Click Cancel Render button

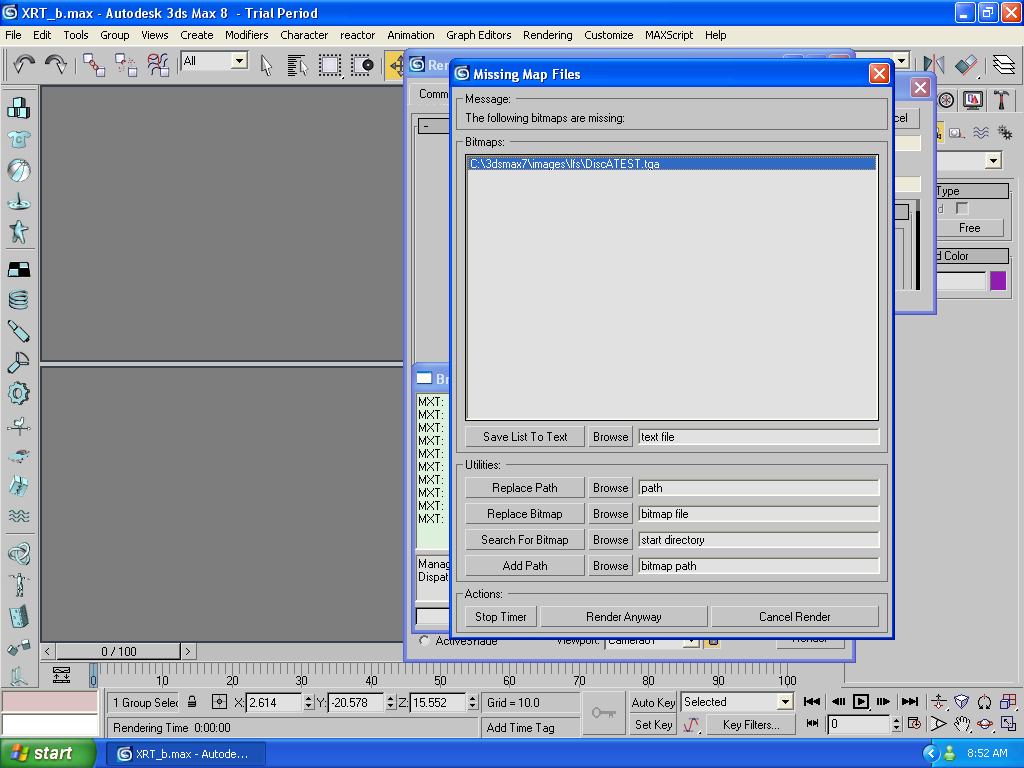click(794, 616)
